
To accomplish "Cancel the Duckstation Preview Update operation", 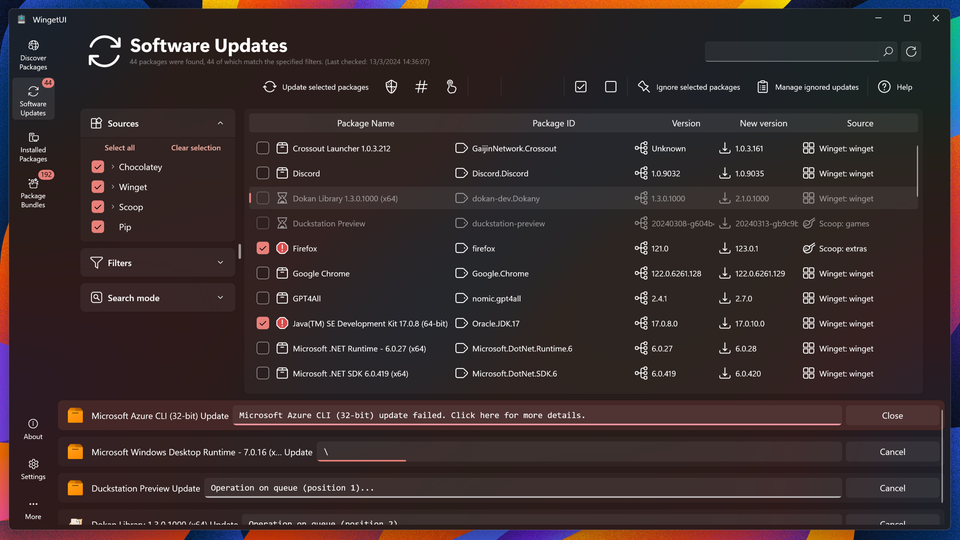I will point(892,488).
